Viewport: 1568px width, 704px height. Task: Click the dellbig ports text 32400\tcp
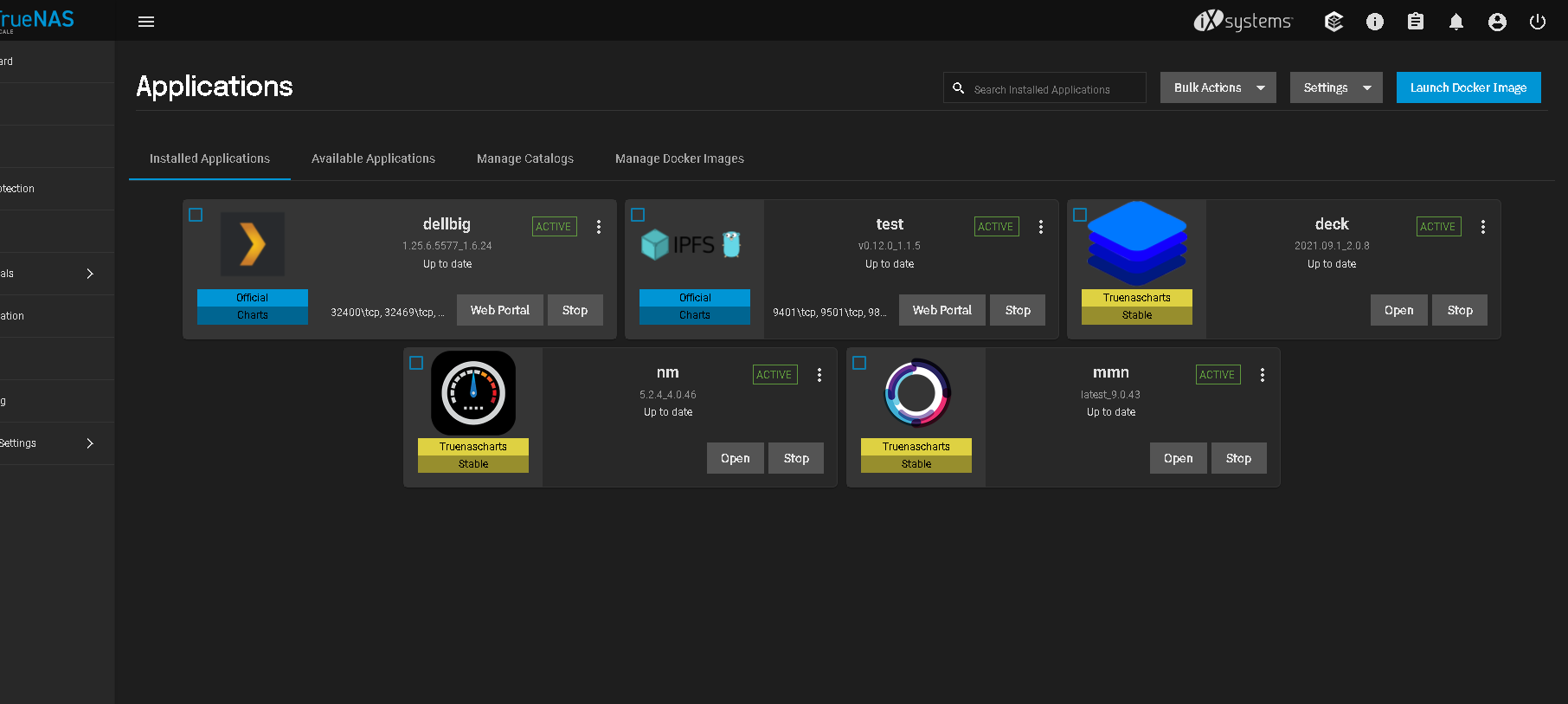click(387, 313)
